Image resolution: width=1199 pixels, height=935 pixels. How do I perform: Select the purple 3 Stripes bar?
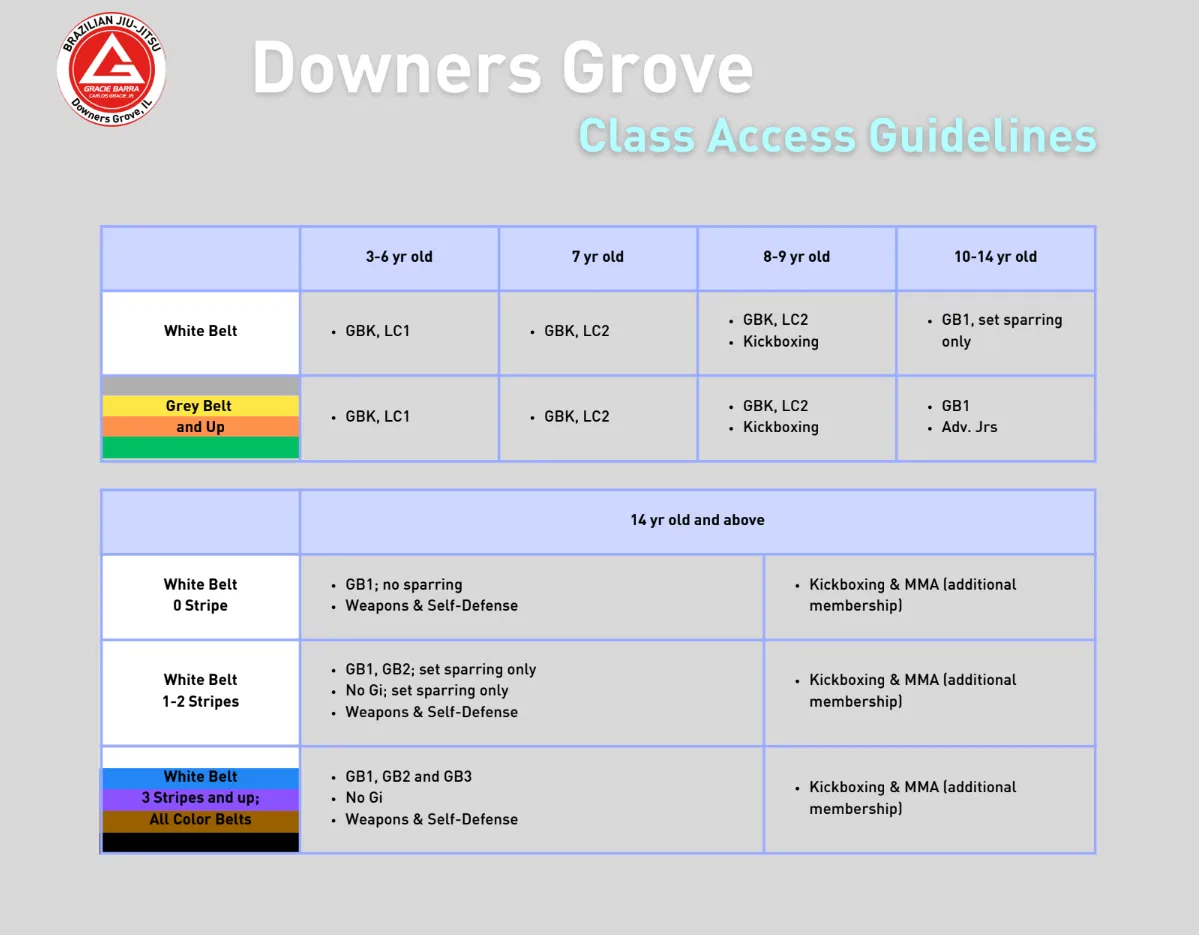pyautogui.click(x=199, y=798)
